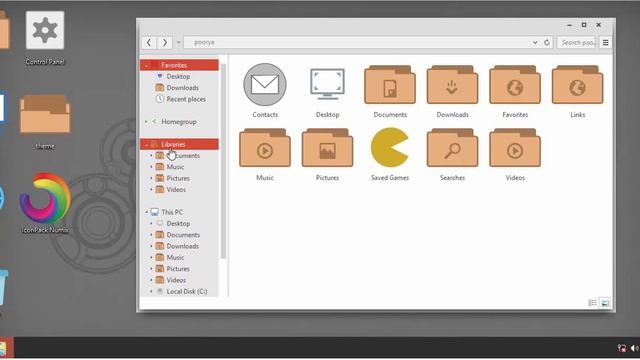Viewport: 640px width, 360px height.
Task: Select Desktop under Favorites
Action: (178, 76)
